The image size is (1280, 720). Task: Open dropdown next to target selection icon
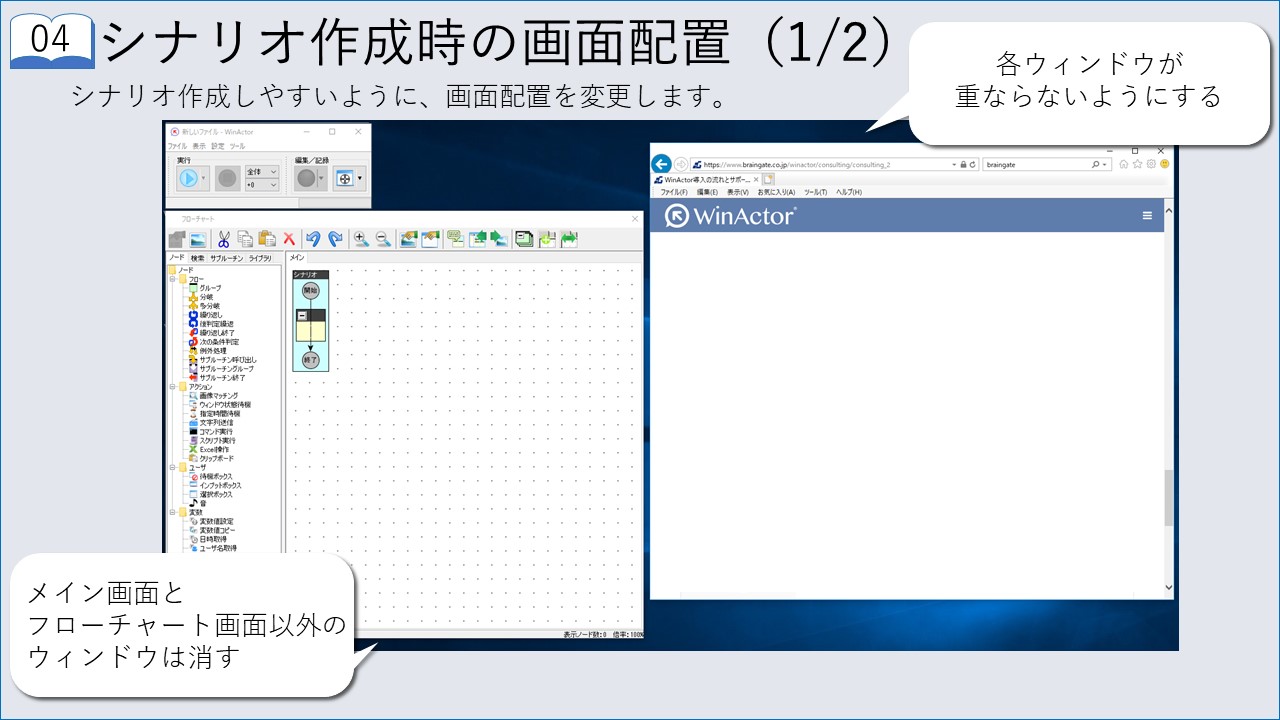point(361,178)
